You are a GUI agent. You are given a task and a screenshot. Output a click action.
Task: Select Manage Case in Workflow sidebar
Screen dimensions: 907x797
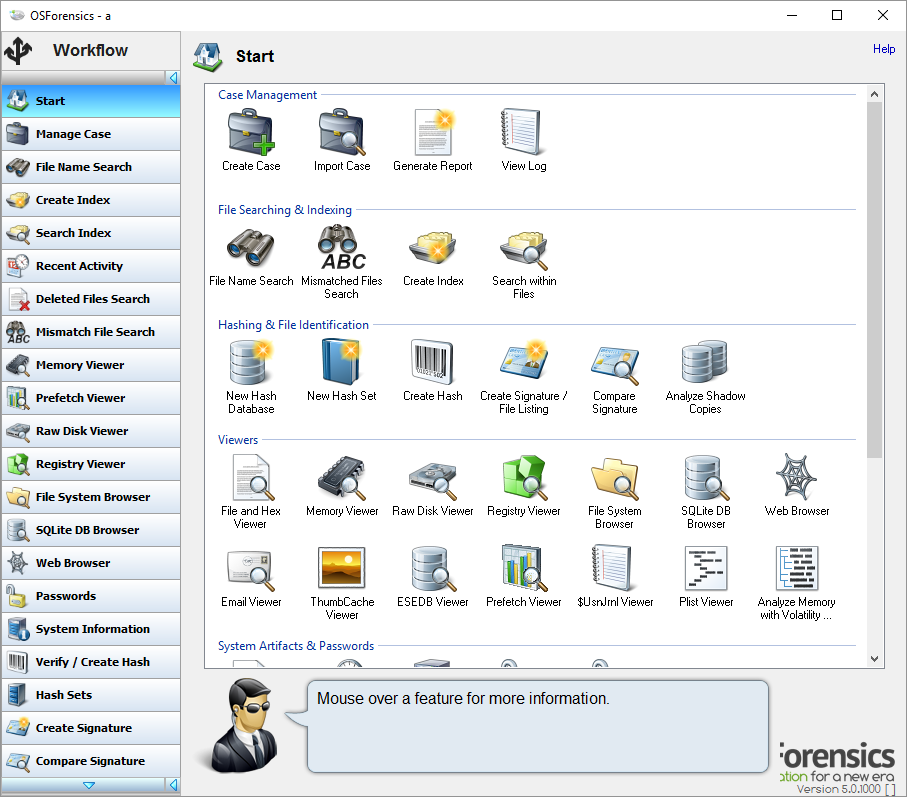pos(90,134)
